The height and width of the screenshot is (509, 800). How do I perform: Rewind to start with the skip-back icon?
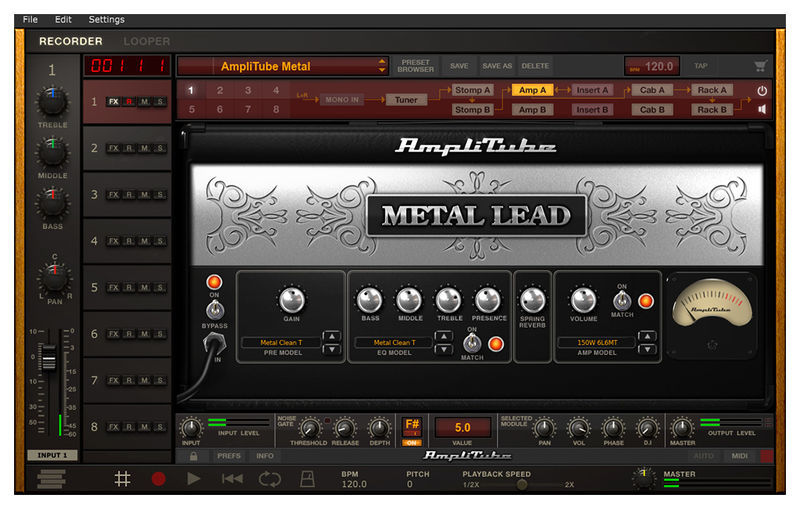click(x=232, y=478)
